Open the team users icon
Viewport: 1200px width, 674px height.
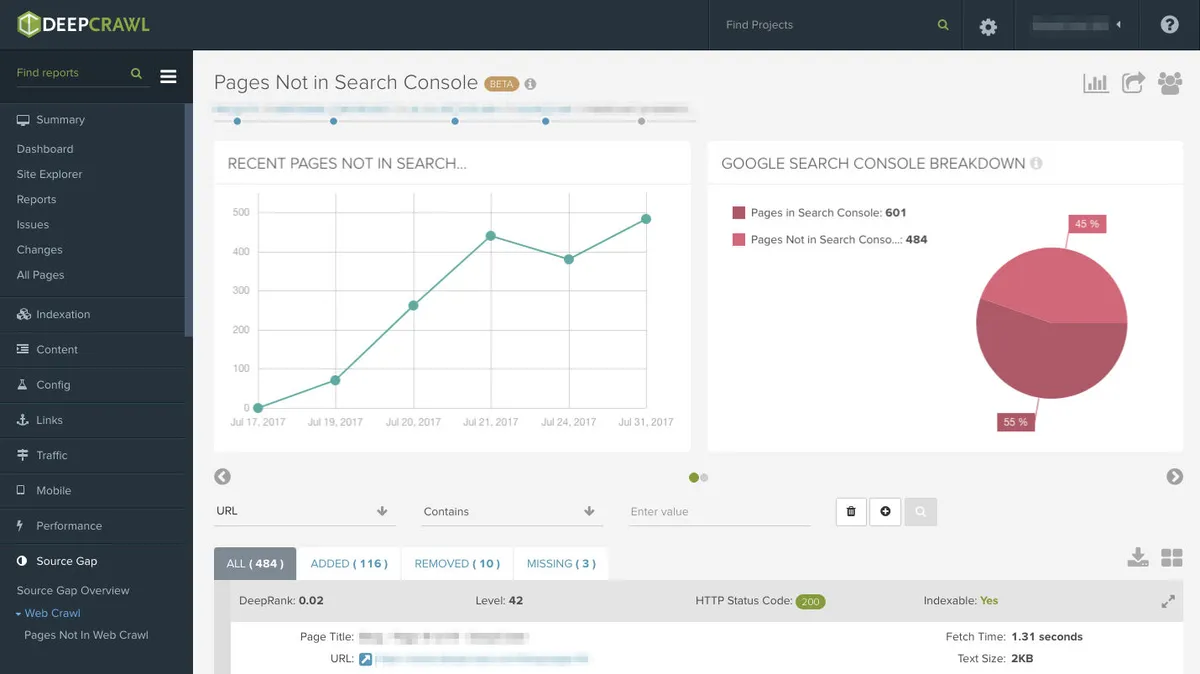point(1170,83)
